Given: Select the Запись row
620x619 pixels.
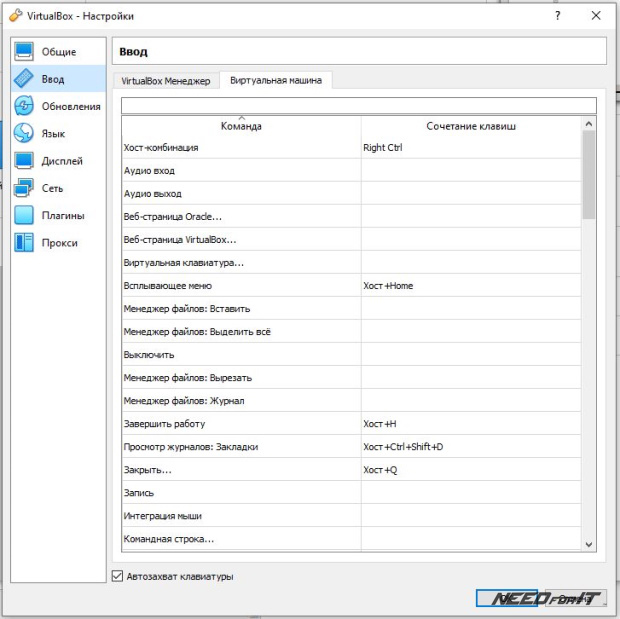Looking at the screenshot, I should (x=352, y=493).
